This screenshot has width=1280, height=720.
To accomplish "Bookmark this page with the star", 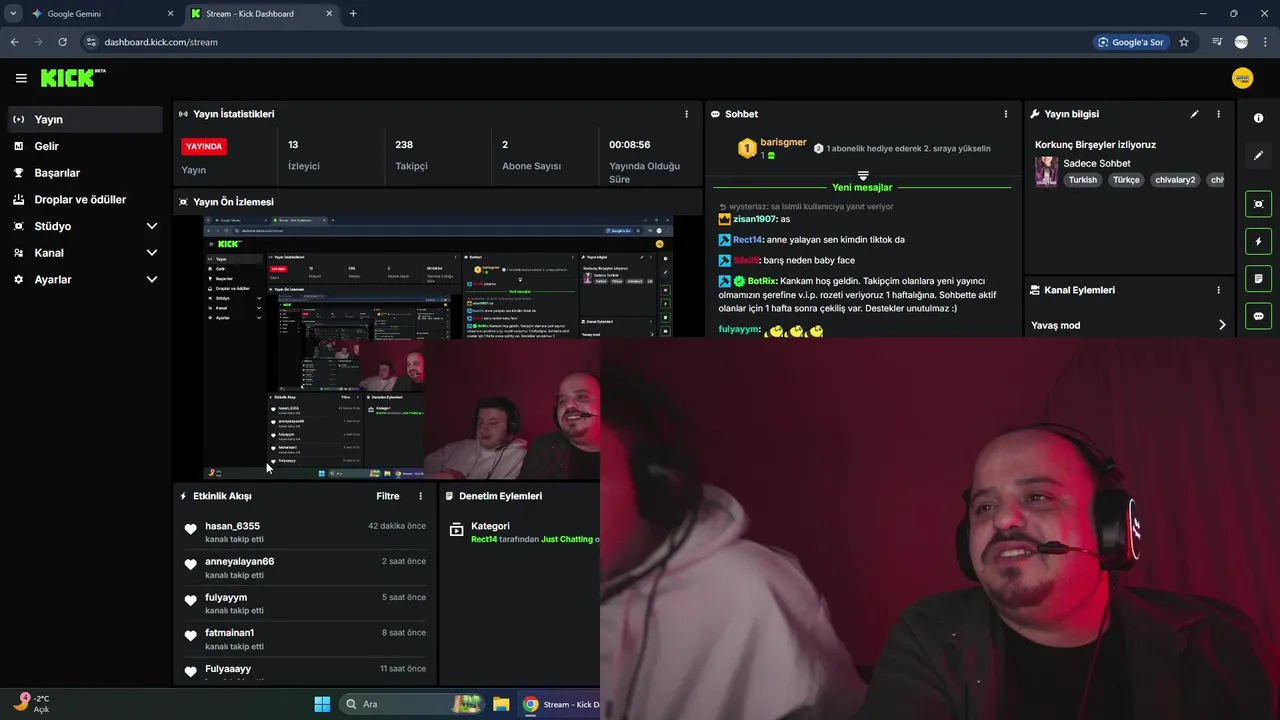I will 1184,42.
